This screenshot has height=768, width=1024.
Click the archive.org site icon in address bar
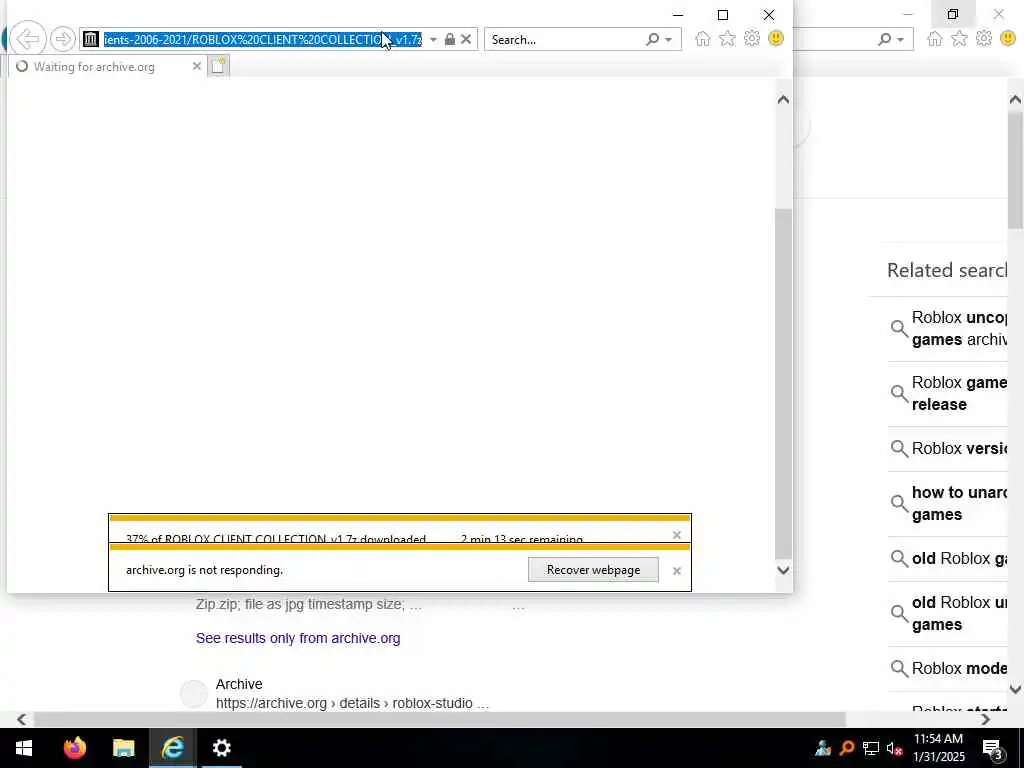pos(91,39)
